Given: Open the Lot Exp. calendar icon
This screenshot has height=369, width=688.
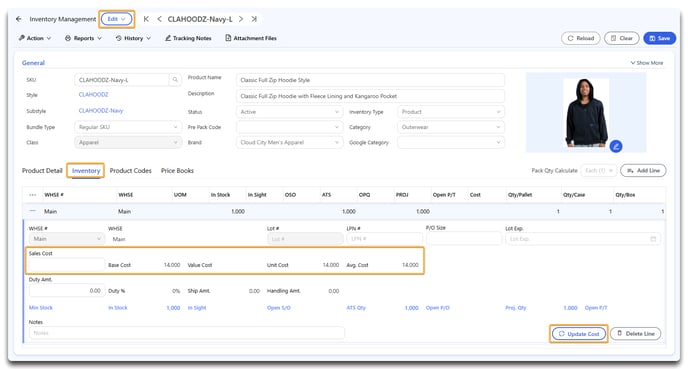Looking at the screenshot, I should click(653, 239).
